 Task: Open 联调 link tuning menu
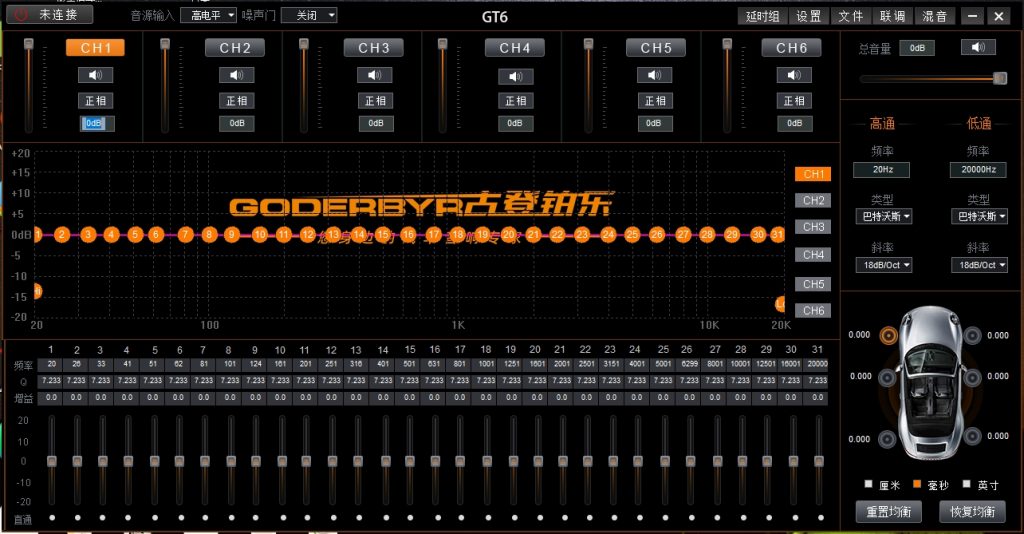click(893, 16)
